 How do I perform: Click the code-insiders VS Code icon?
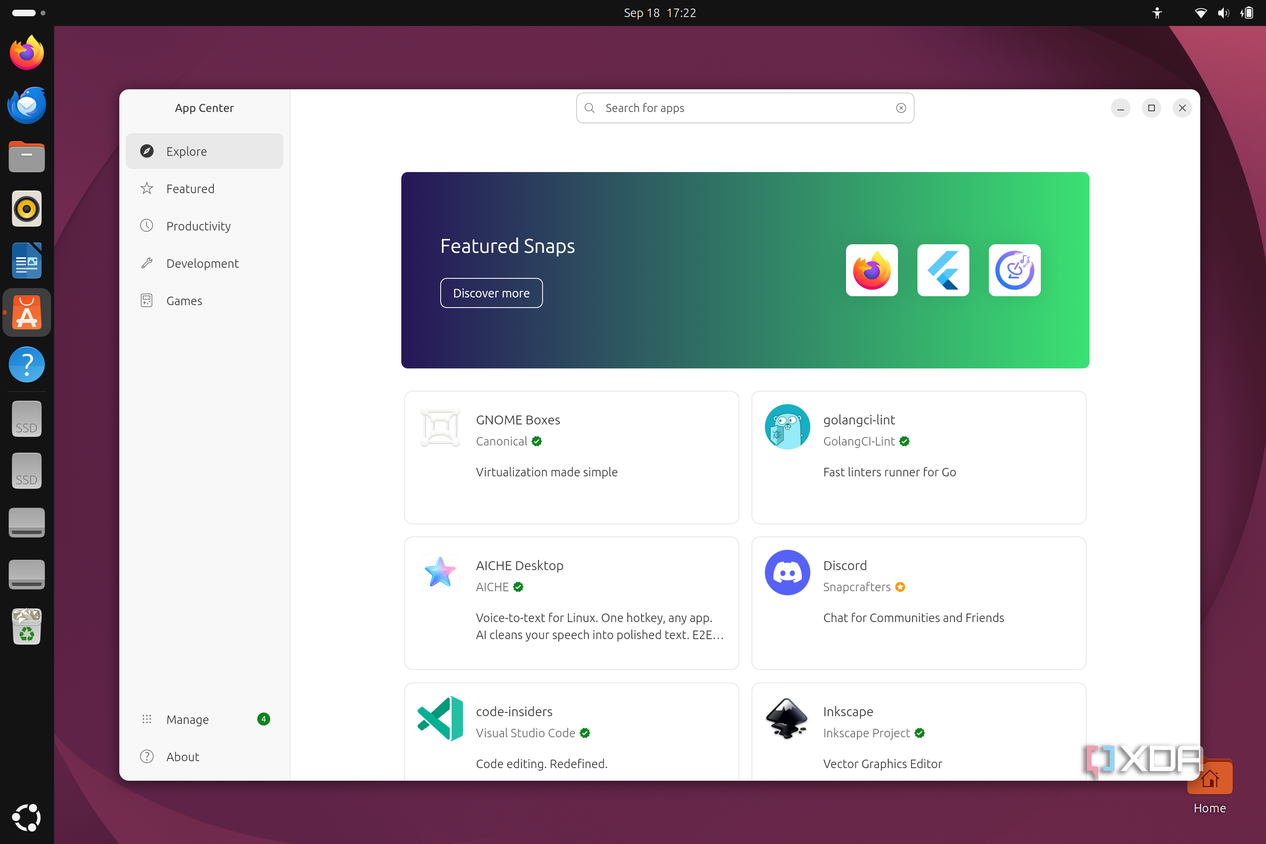point(440,719)
